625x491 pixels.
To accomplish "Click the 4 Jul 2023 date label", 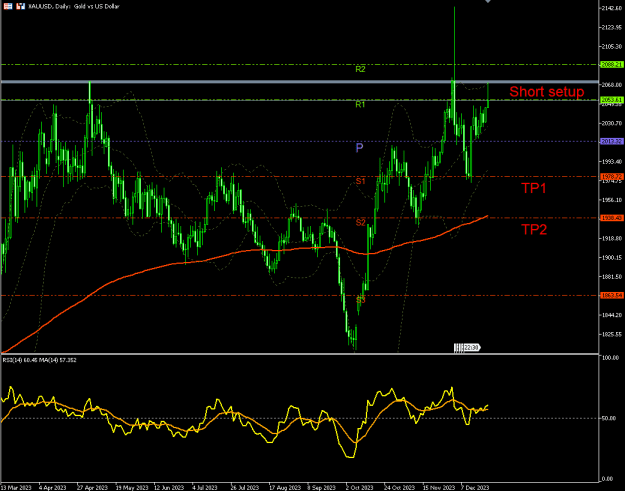I will click(204, 488).
